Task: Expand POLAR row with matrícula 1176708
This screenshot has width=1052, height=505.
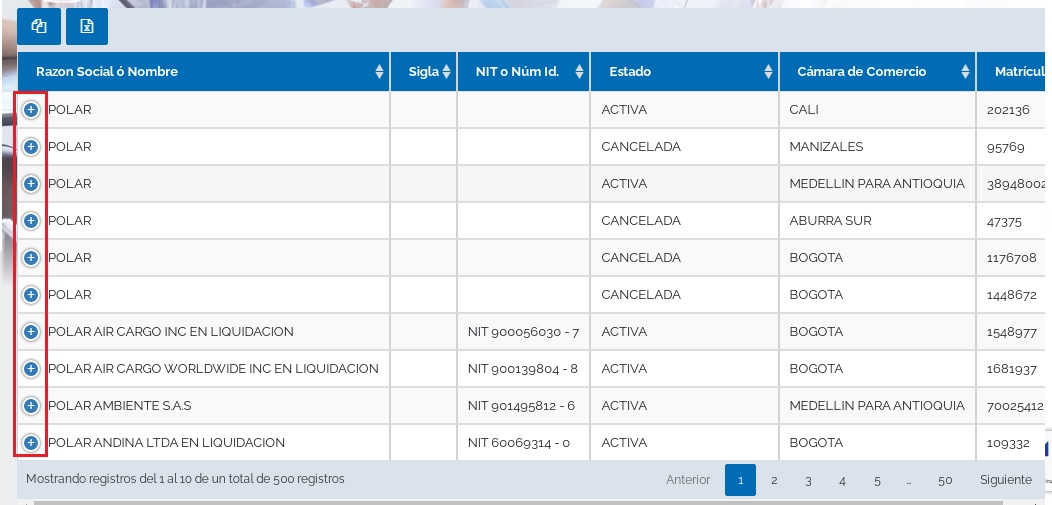Action: [x=30, y=258]
